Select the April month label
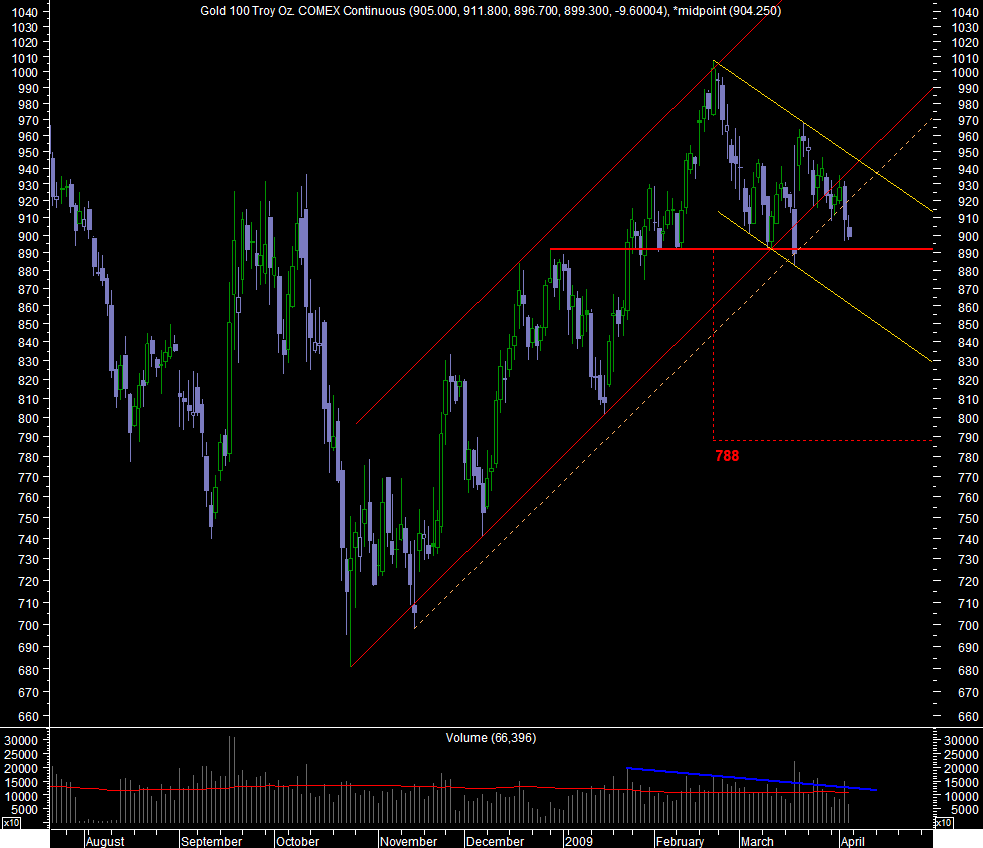983x848 pixels. [853, 841]
